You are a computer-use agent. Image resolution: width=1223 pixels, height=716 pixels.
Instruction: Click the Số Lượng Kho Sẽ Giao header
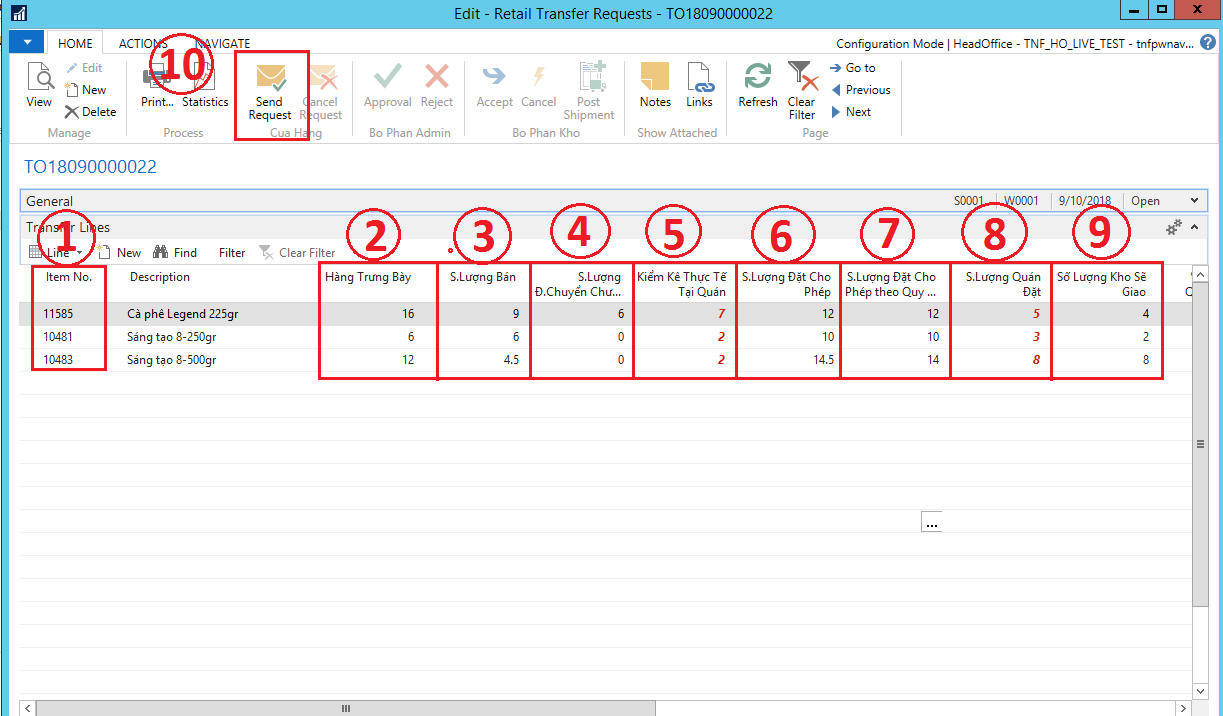tap(1102, 284)
